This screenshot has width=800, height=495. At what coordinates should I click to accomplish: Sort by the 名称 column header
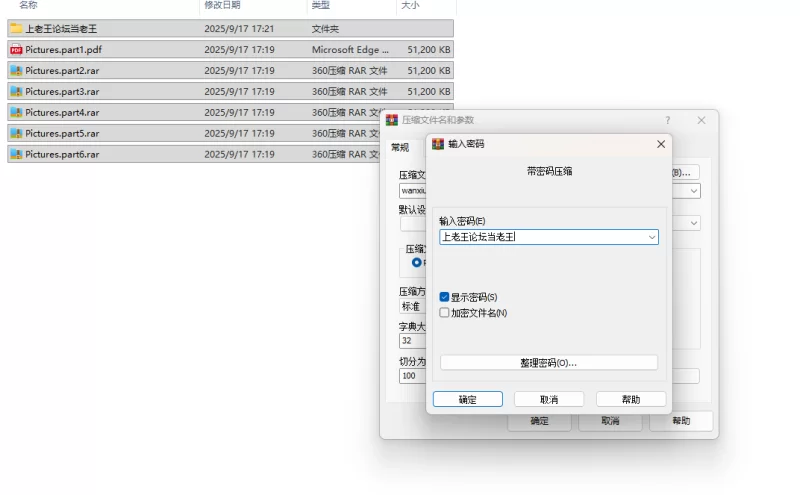point(28,5)
